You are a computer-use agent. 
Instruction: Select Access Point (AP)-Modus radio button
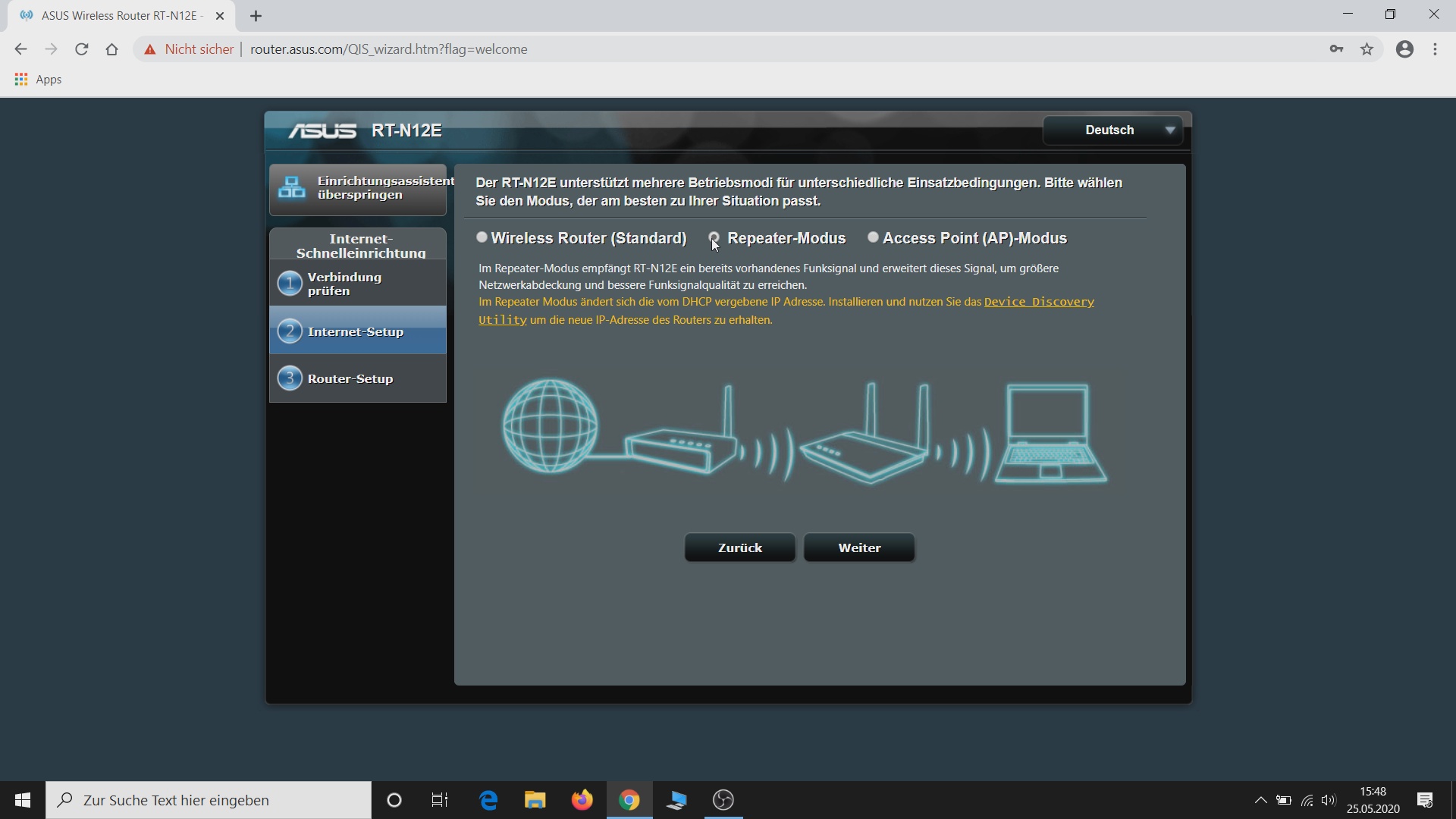click(873, 237)
